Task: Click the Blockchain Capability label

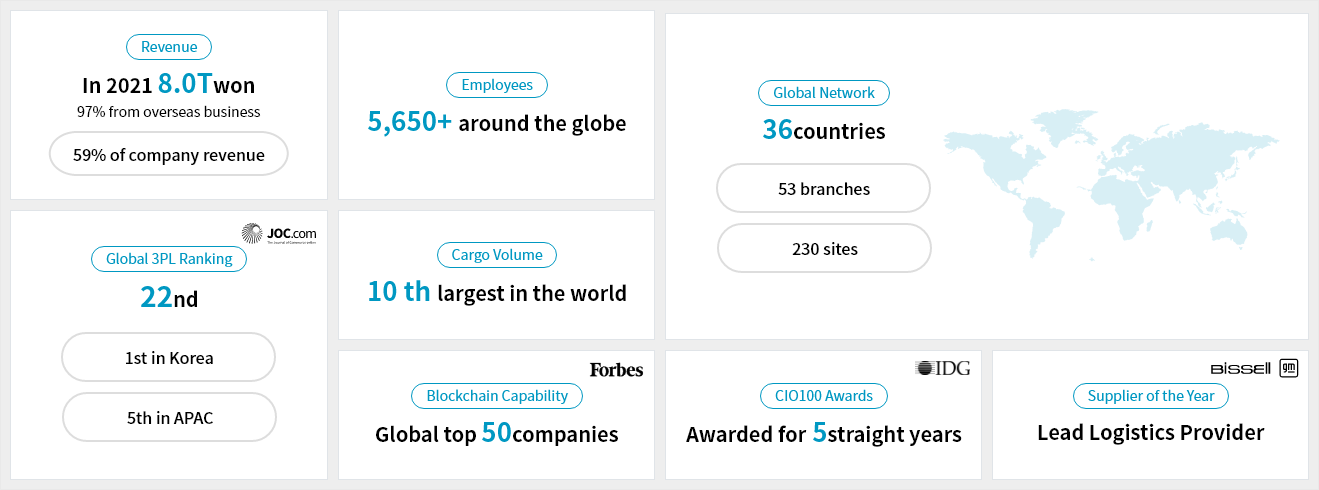Action: 497,396
